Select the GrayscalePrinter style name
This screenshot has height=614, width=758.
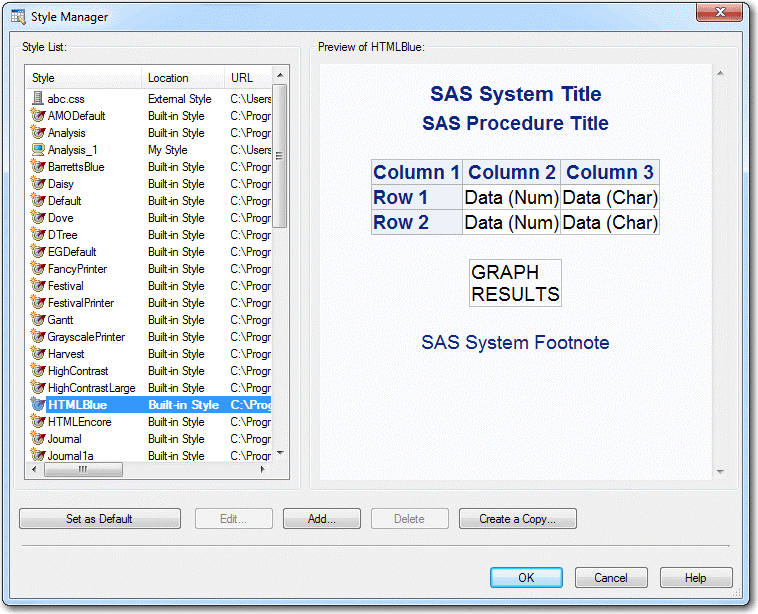pos(86,337)
